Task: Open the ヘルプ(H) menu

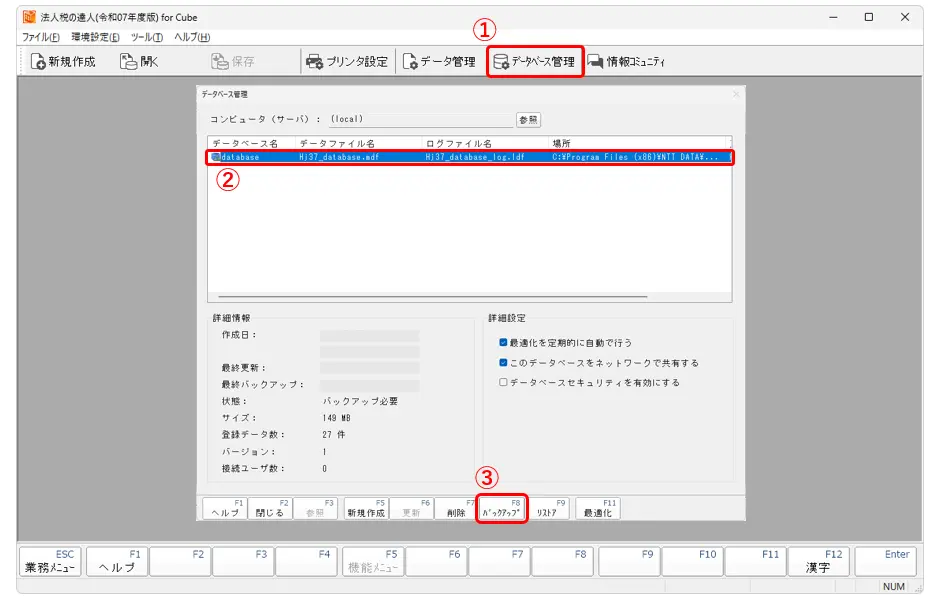Action: (x=191, y=37)
